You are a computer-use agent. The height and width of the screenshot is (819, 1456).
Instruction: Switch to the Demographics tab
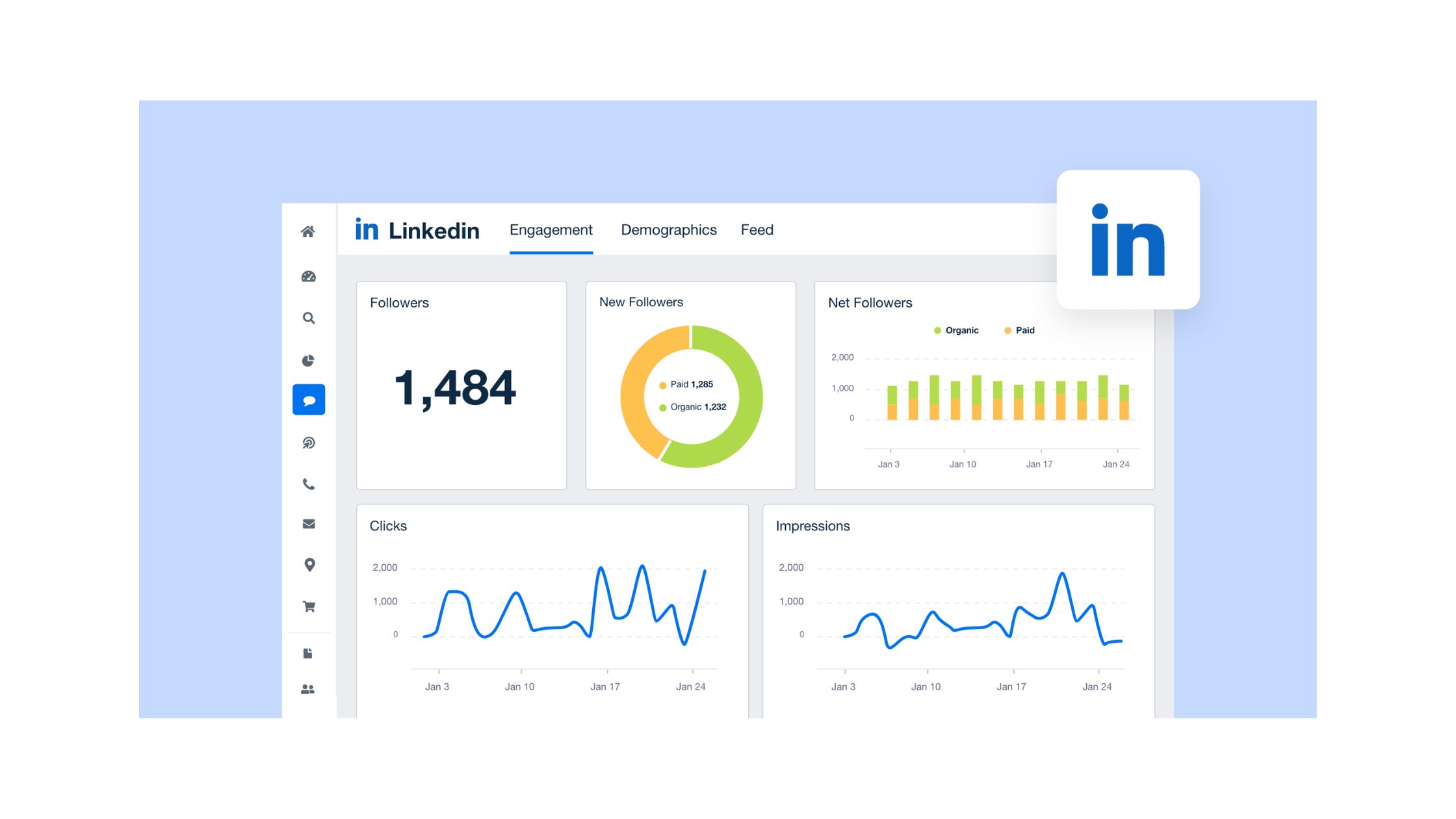(668, 229)
